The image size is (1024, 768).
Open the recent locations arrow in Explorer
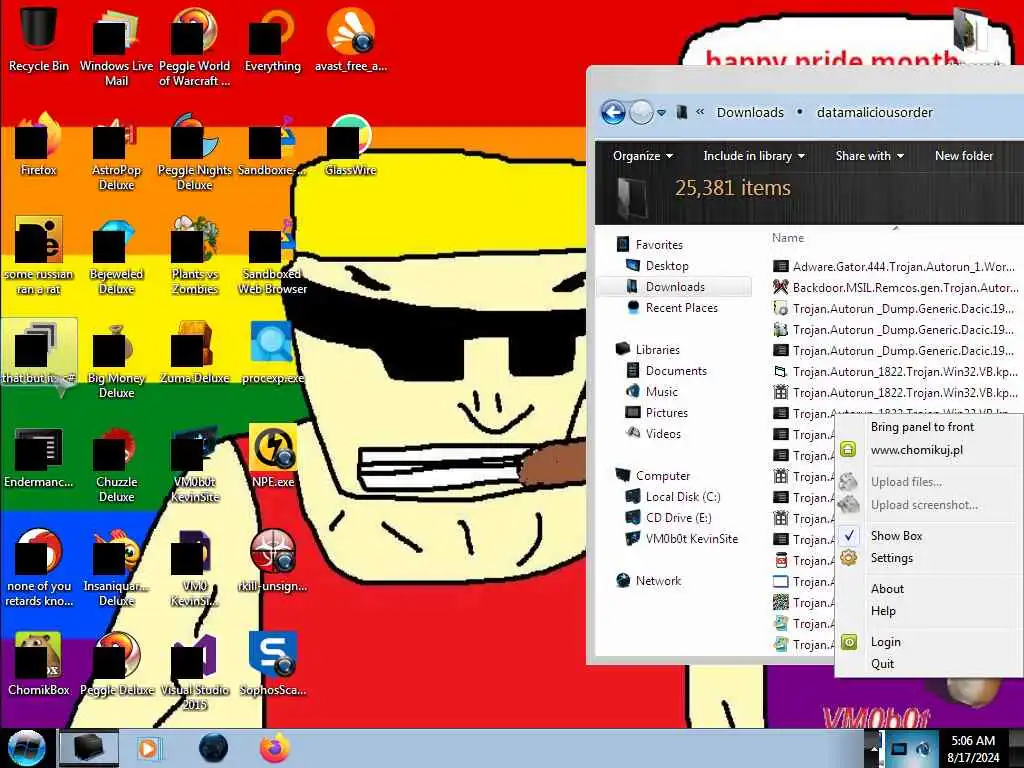coord(662,113)
